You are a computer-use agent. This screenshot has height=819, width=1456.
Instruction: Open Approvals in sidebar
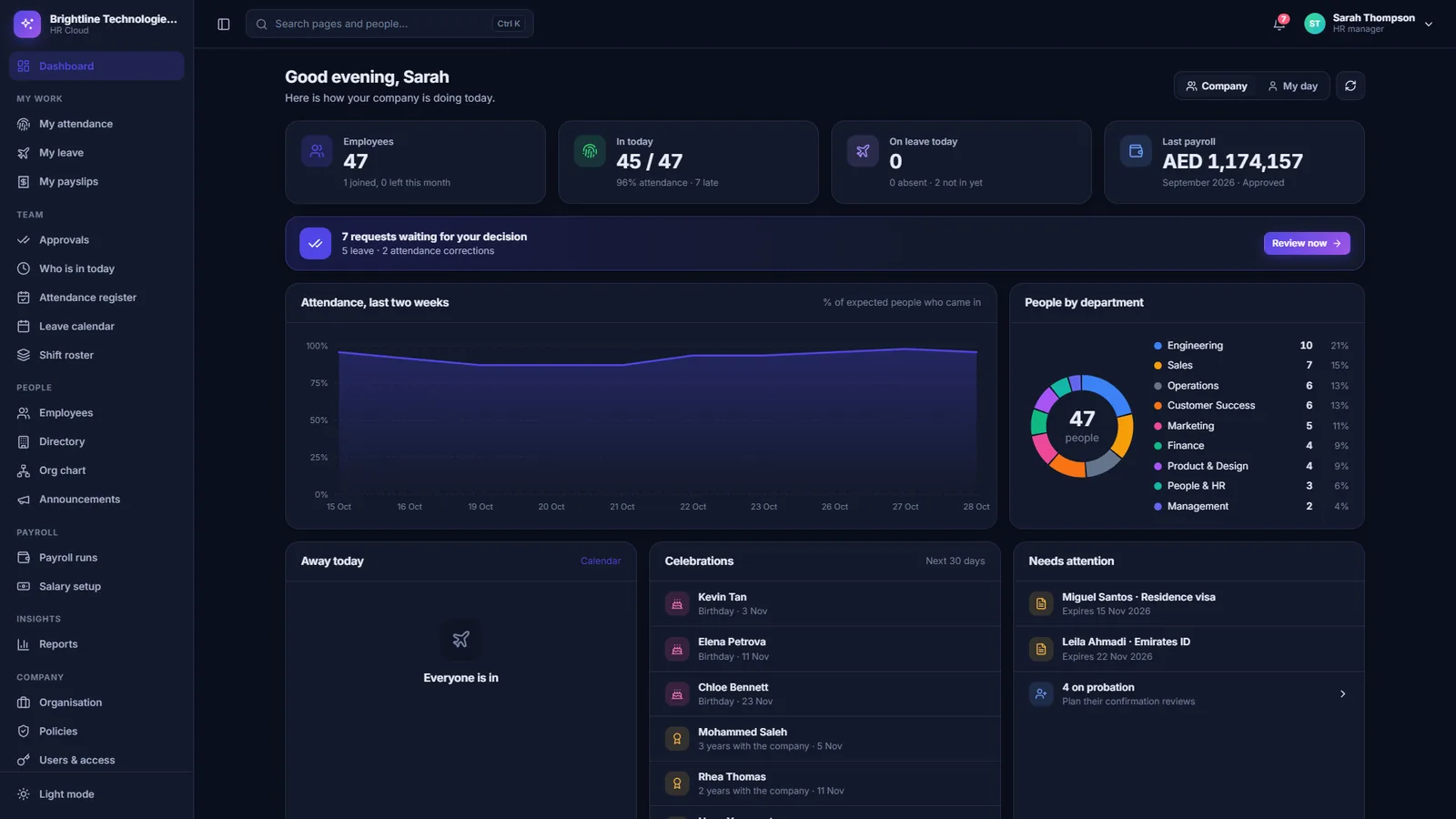tap(96, 240)
